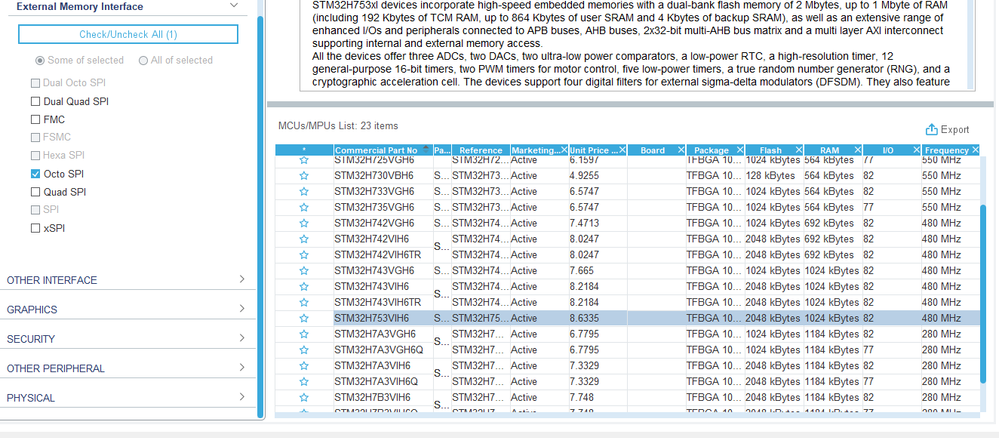
Task: Mark STM32H743VGH6 with star
Action: 304,270
